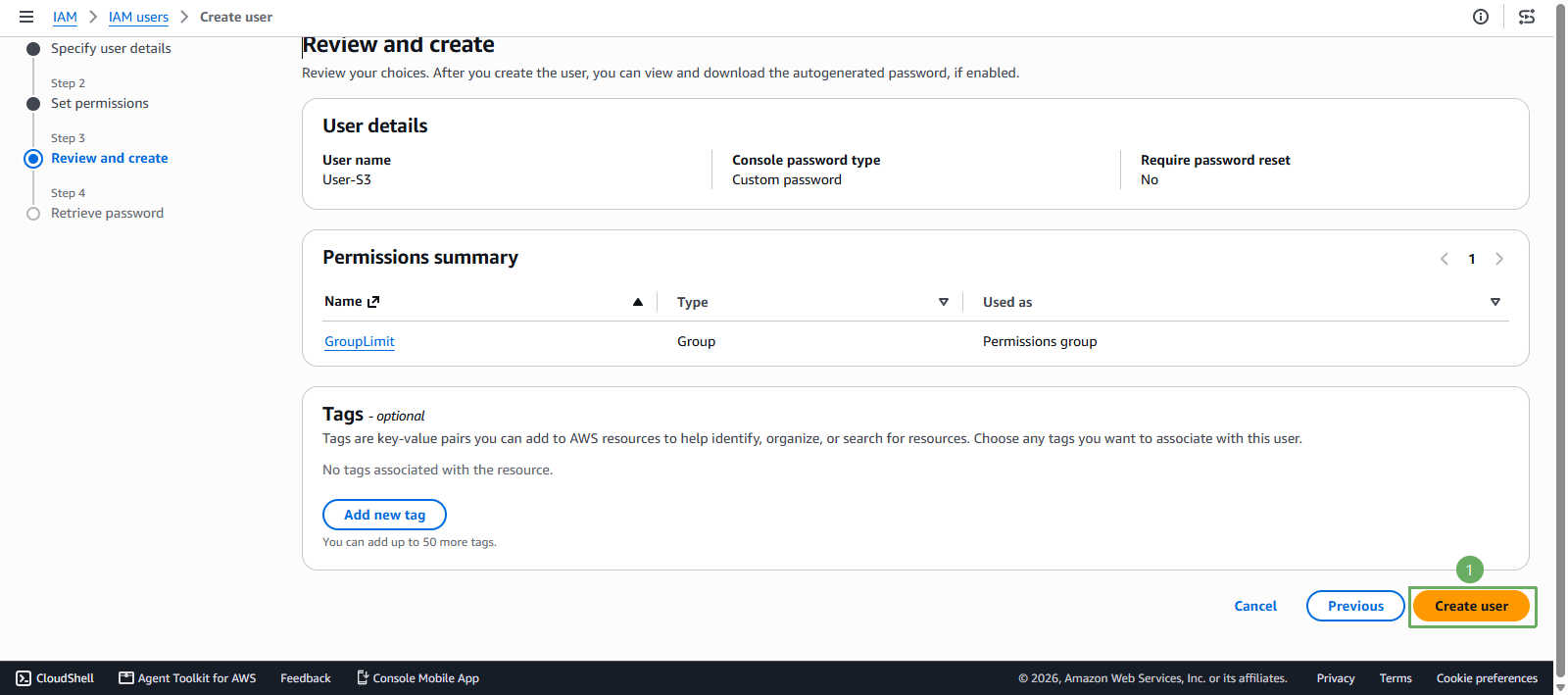
Task: Click the Used as column header
Action: 1007,302
